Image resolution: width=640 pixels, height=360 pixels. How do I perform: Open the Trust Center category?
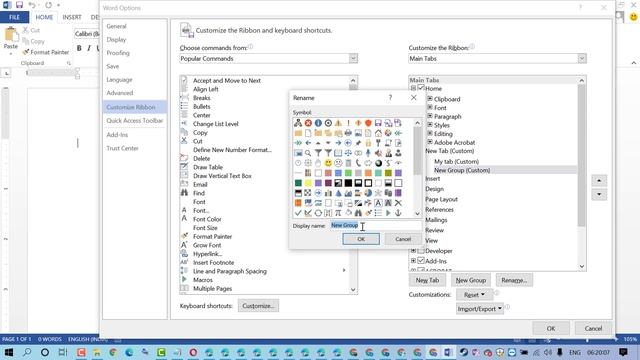pyautogui.click(x=122, y=148)
